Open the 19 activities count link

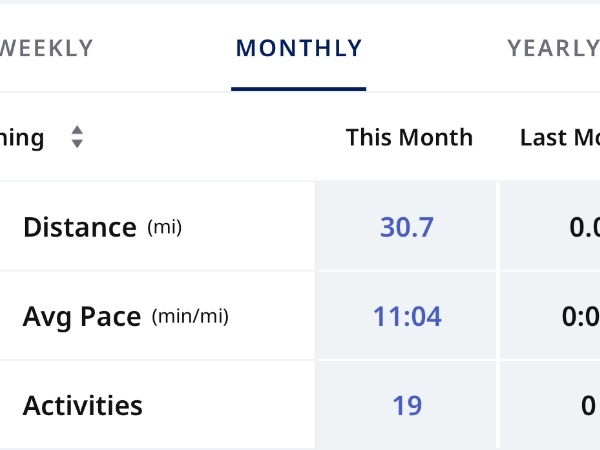tap(407, 406)
